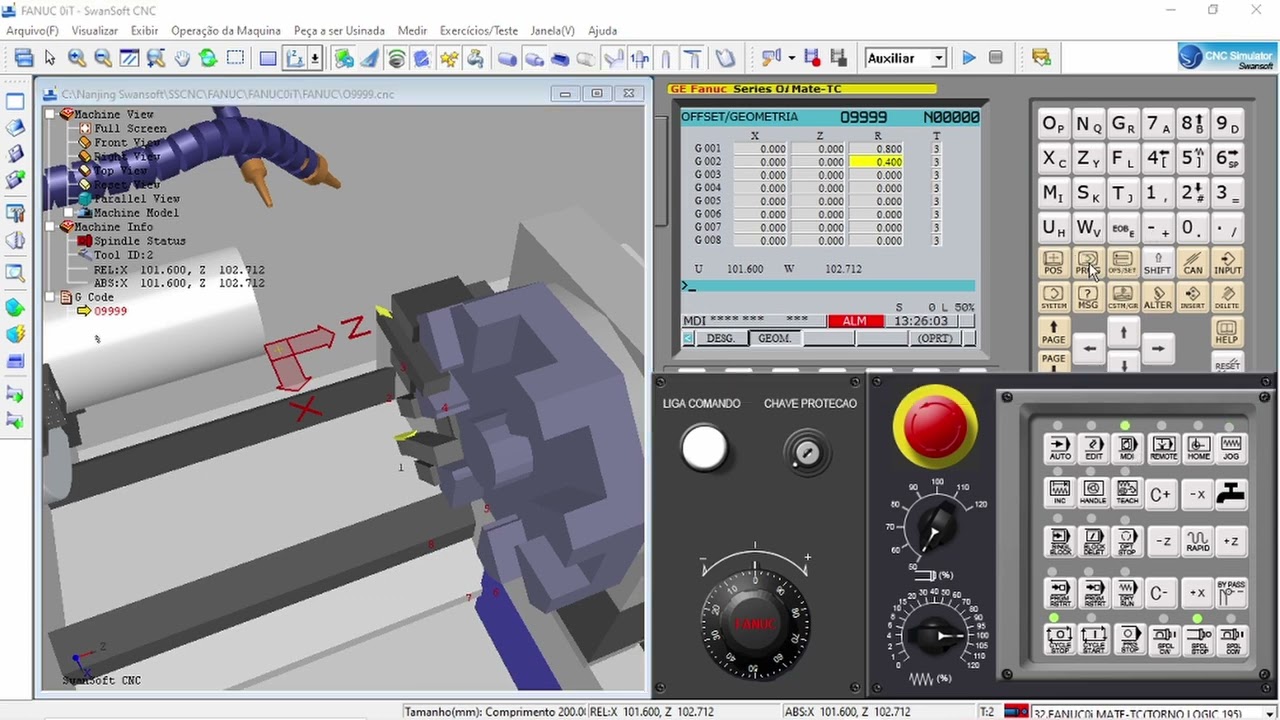The image size is (1280, 720).
Task: Select the dashed rectangle zoom-window tool
Action: pyautogui.click(x=235, y=58)
